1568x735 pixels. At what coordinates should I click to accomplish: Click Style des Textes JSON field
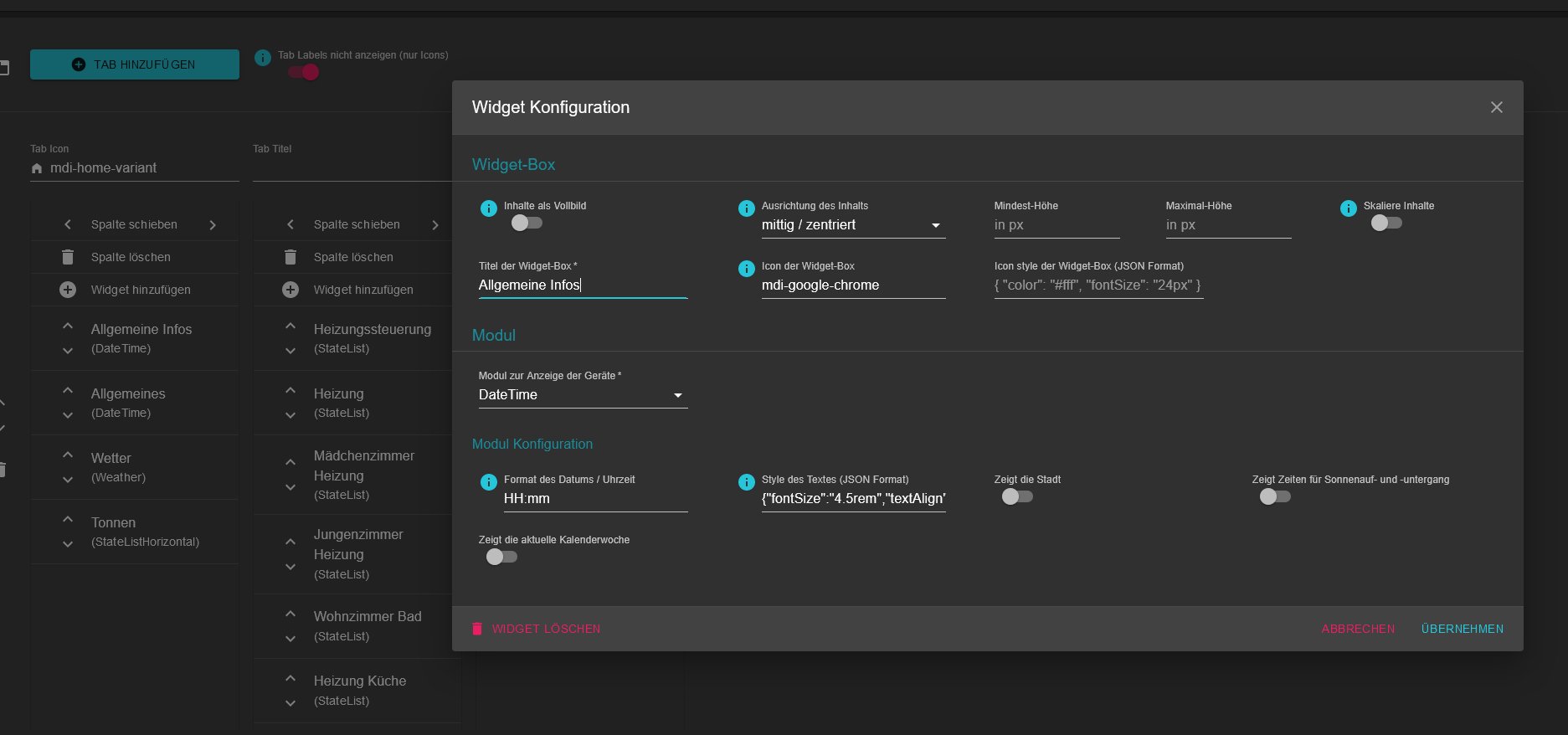pos(853,499)
